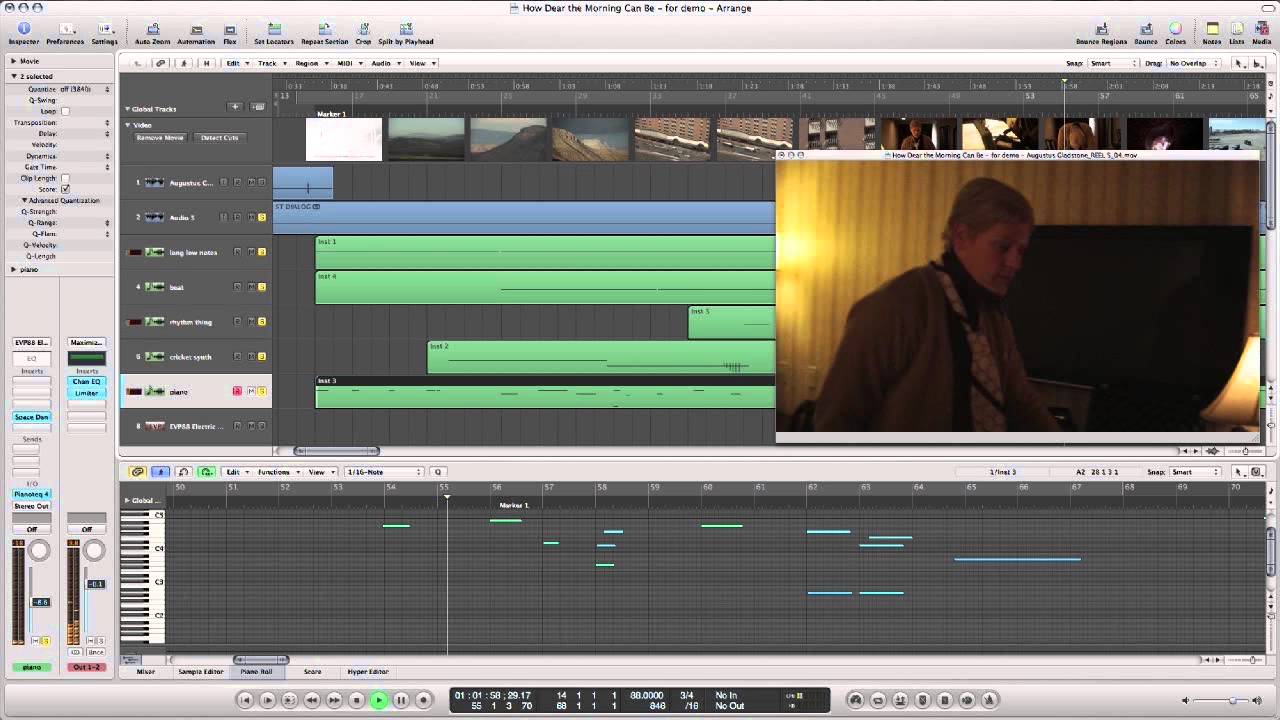Collapse the '2 selected' region parameters
This screenshot has width=1280, height=720.
pyautogui.click(x=14, y=76)
